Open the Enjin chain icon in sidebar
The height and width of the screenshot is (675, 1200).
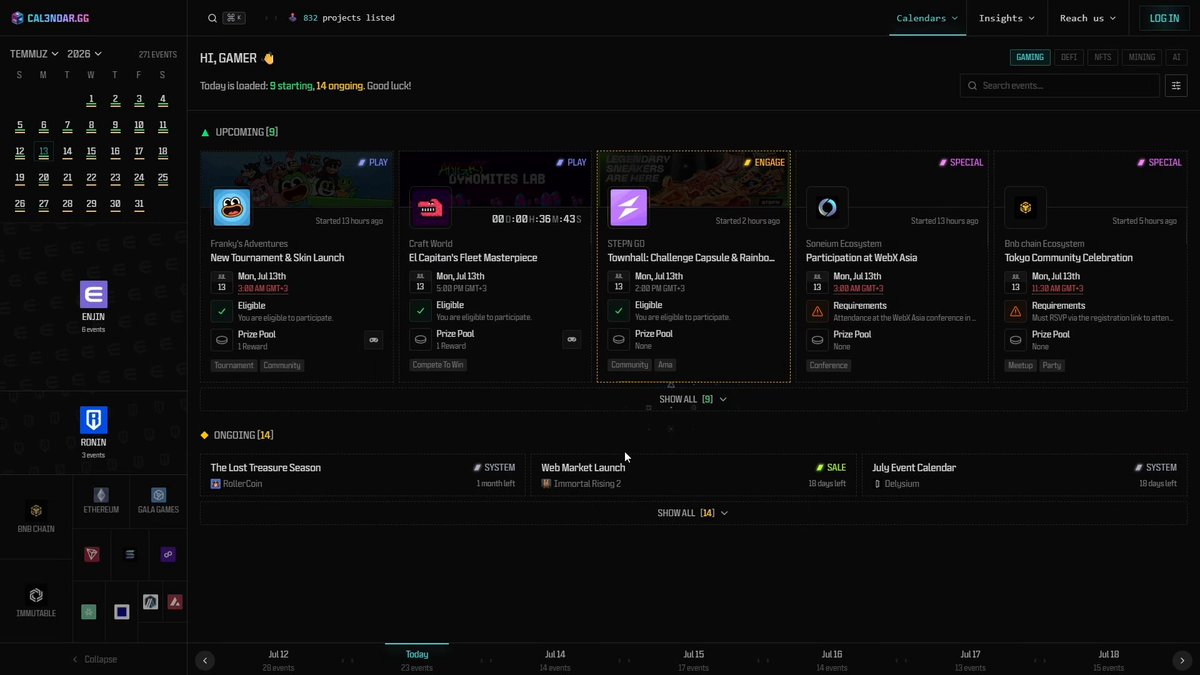(93, 294)
